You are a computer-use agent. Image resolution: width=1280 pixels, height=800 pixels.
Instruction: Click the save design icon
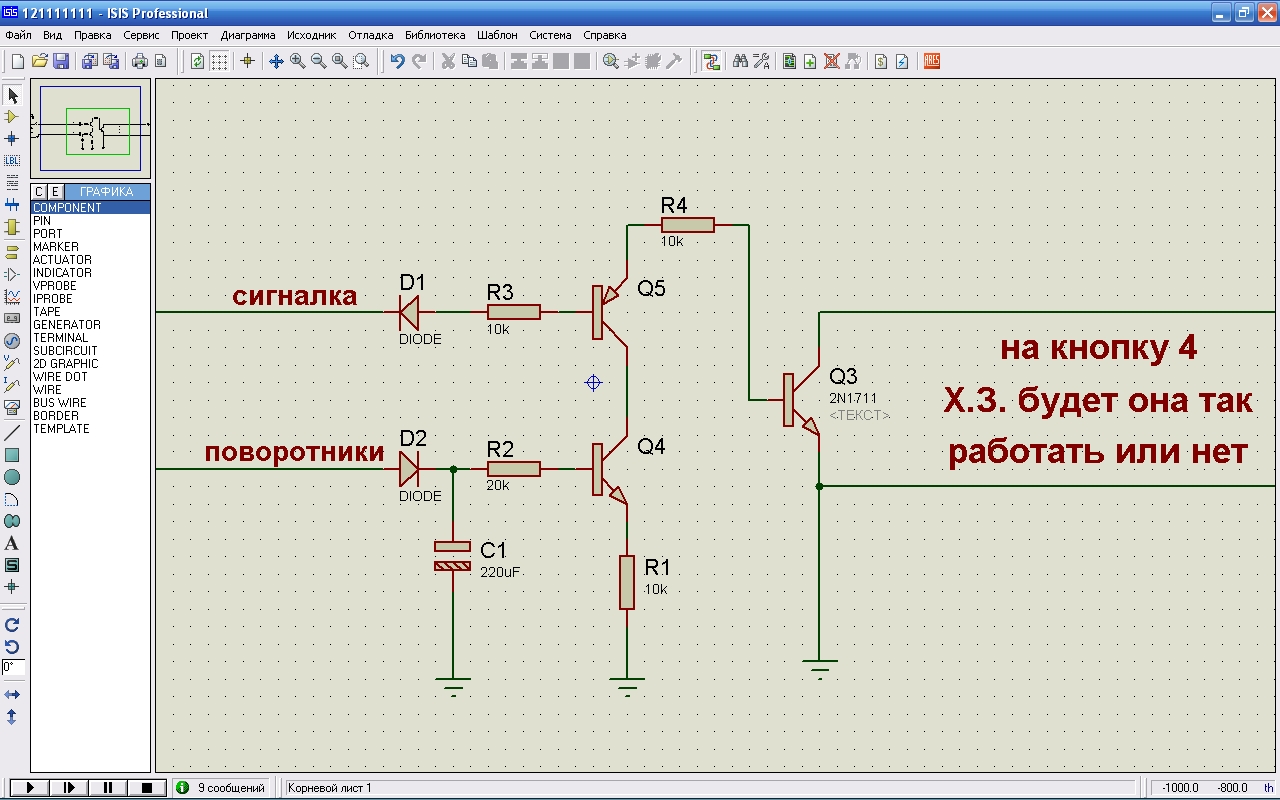point(61,61)
